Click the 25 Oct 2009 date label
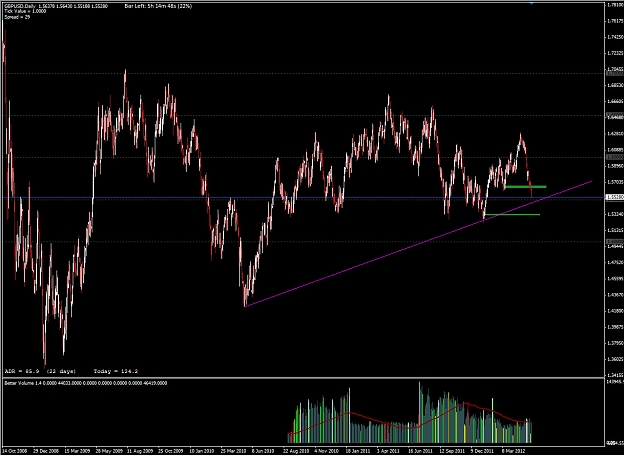 [171, 450]
